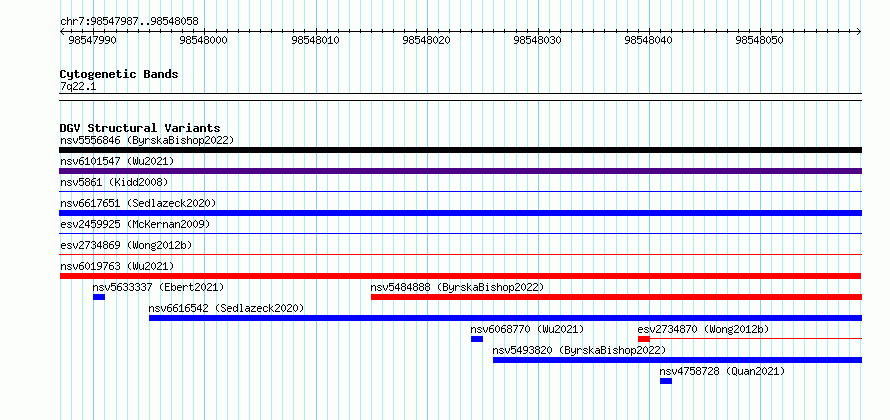The image size is (890, 420).
Task: Select the blue nsv5493820 variant bar
Action: coord(677,360)
